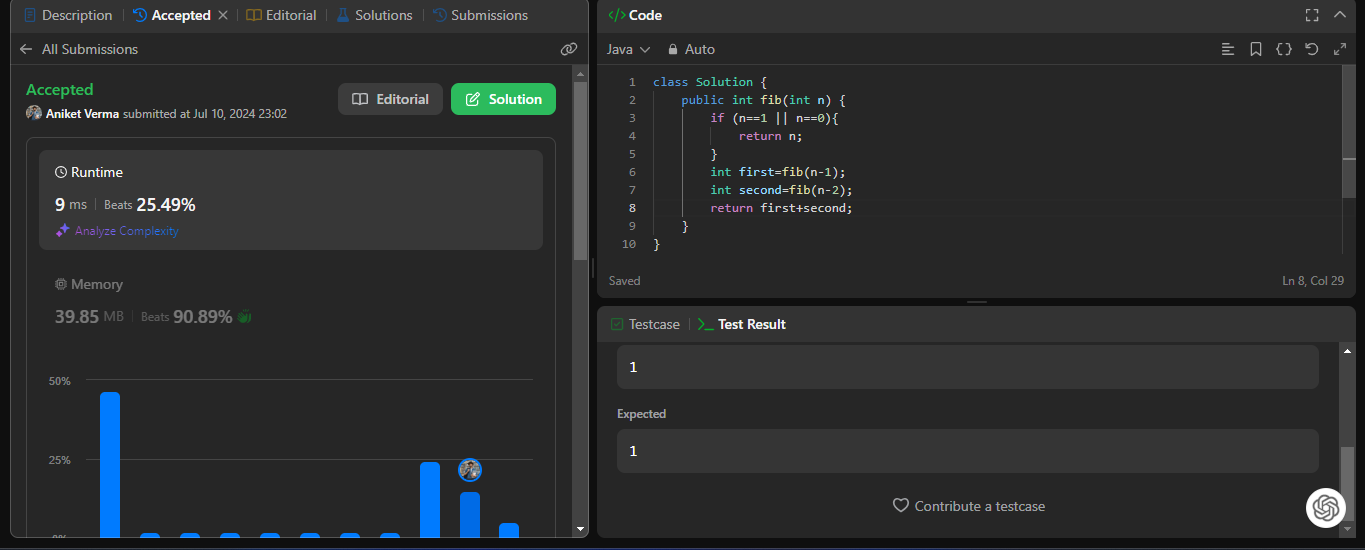
Task: Click the green Solution button
Action: point(503,99)
